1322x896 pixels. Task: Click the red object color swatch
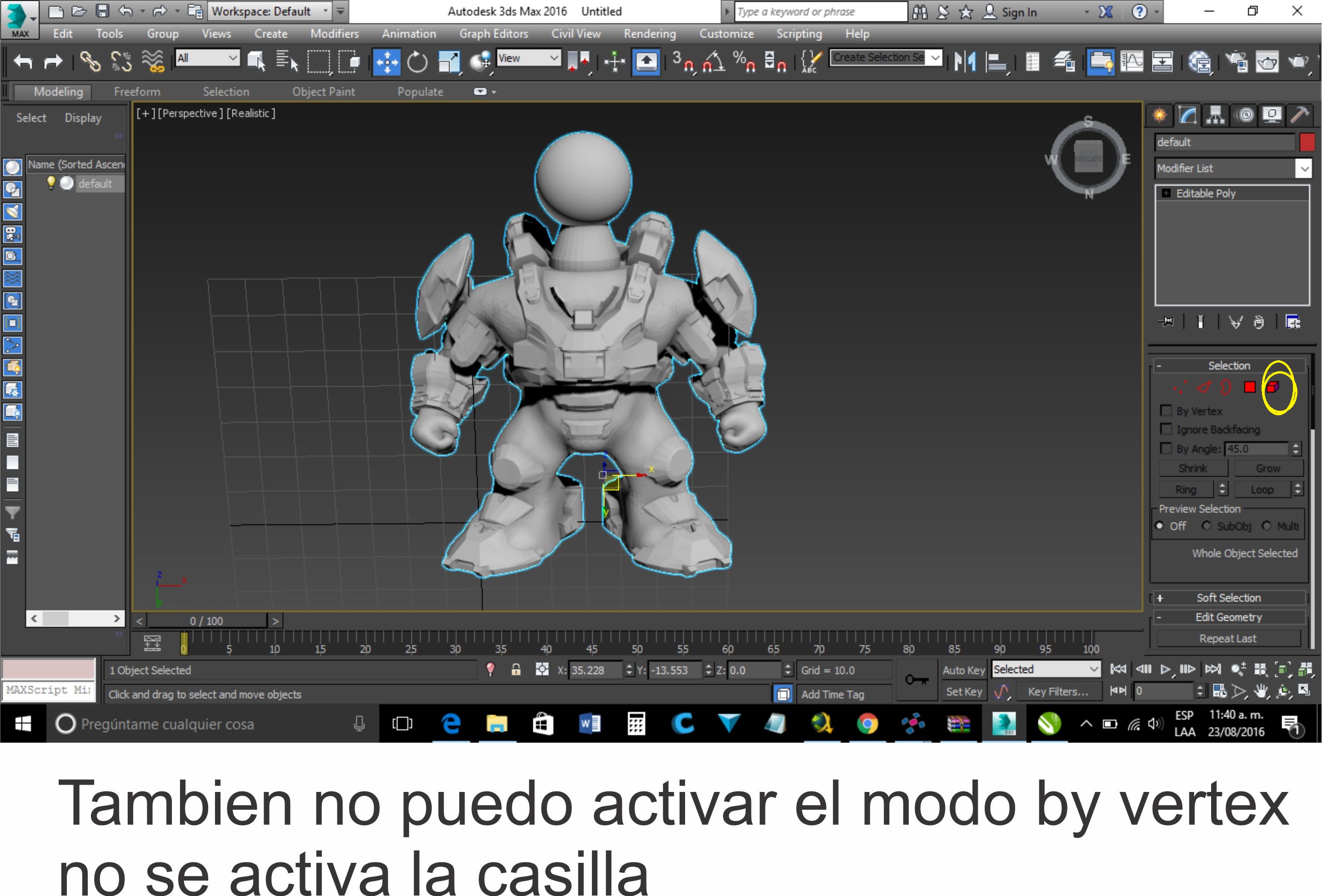(1307, 142)
